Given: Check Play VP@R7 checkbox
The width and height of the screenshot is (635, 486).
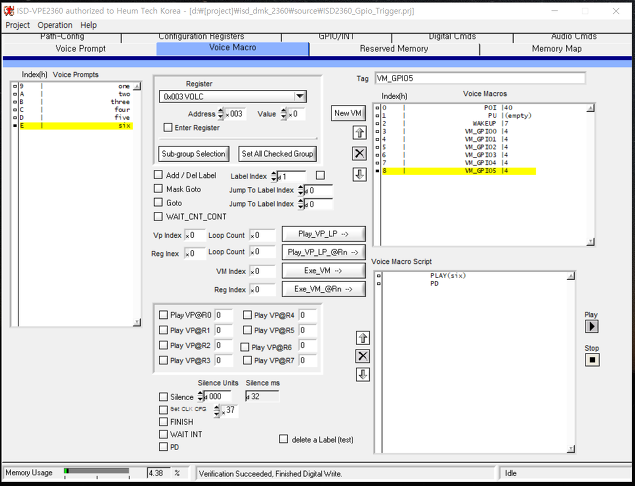Looking at the screenshot, I should pyautogui.click(x=247, y=360).
